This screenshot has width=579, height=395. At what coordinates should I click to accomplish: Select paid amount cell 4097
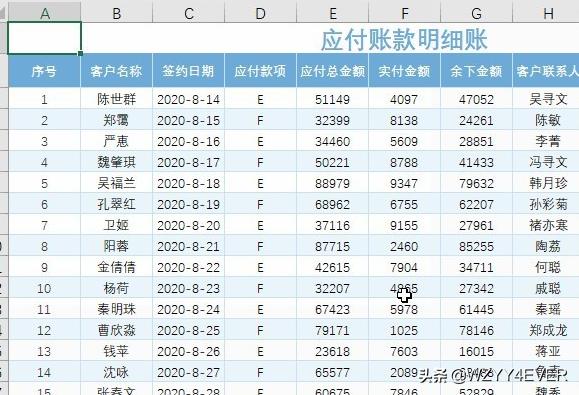click(x=404, y=99)
